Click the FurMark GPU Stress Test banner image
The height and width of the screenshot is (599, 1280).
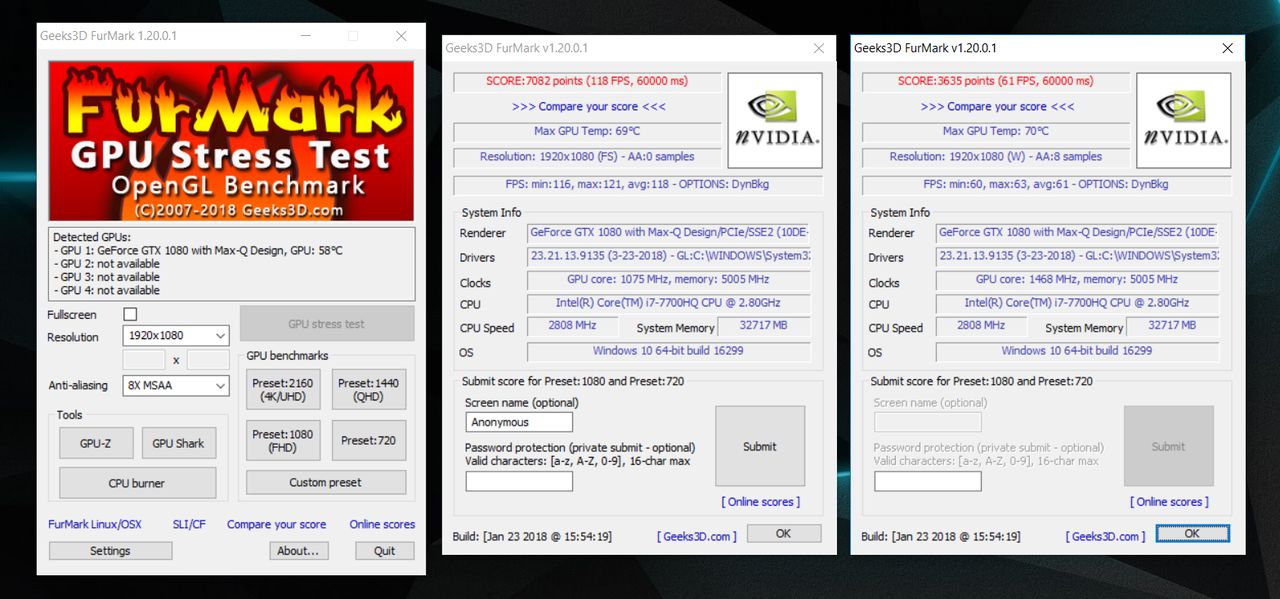(x=231, y=141)
